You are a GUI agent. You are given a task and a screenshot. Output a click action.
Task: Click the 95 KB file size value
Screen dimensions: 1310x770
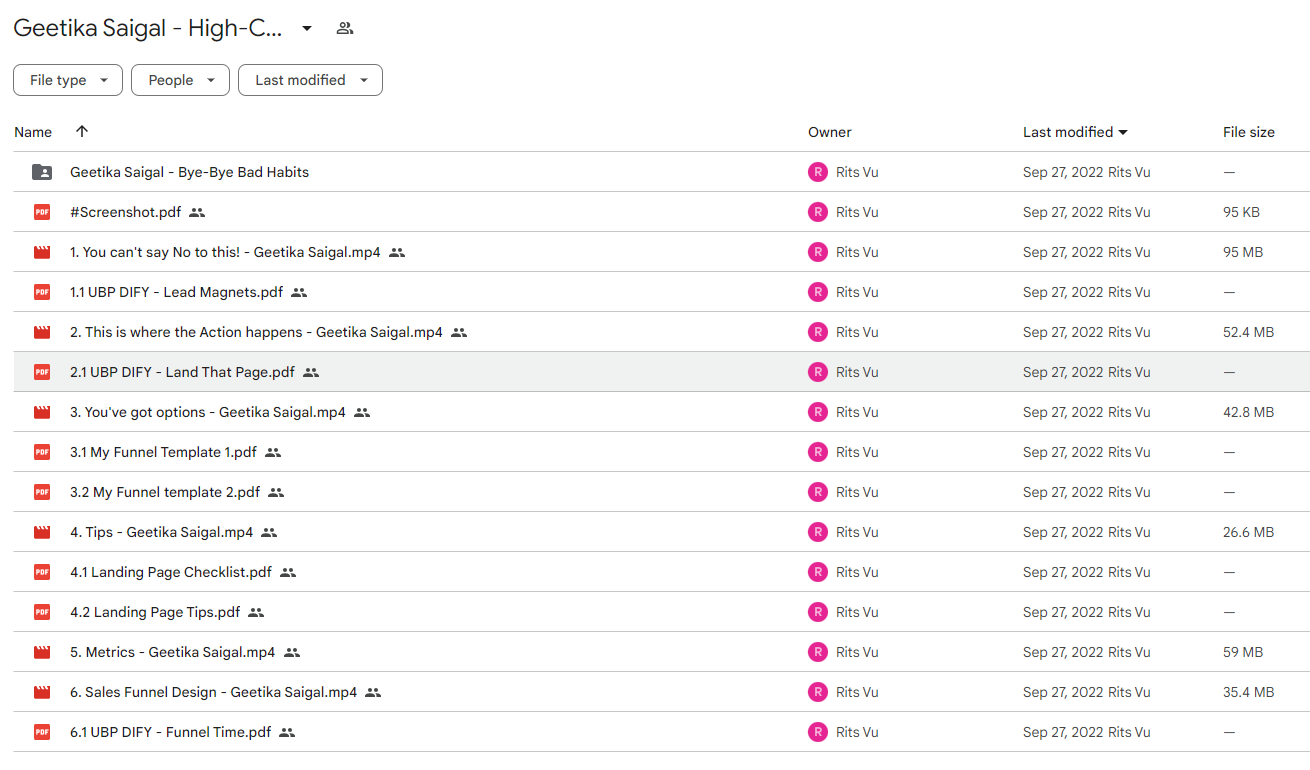click(x=1241, y=212)
